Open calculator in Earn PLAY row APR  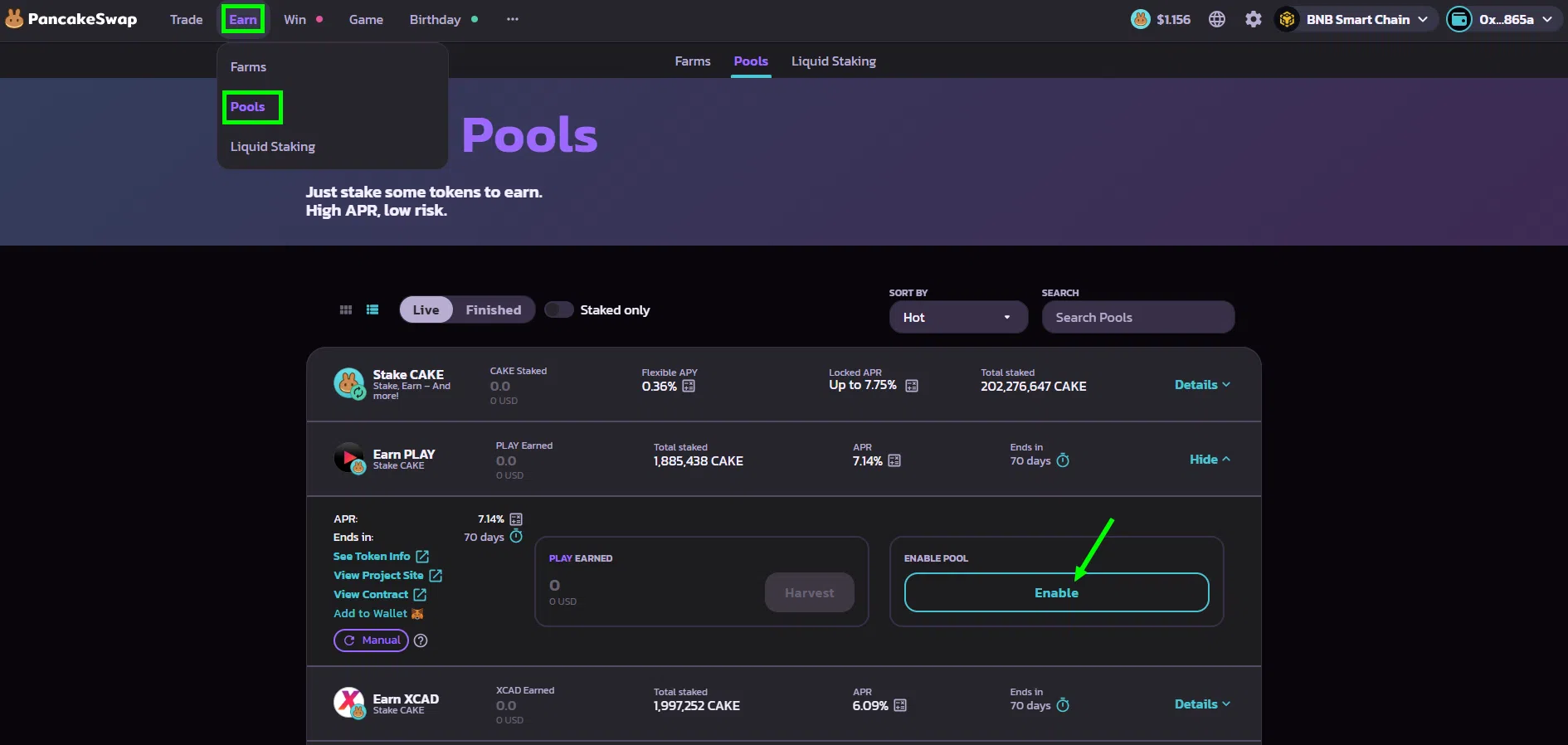click(x=894, y=460)
